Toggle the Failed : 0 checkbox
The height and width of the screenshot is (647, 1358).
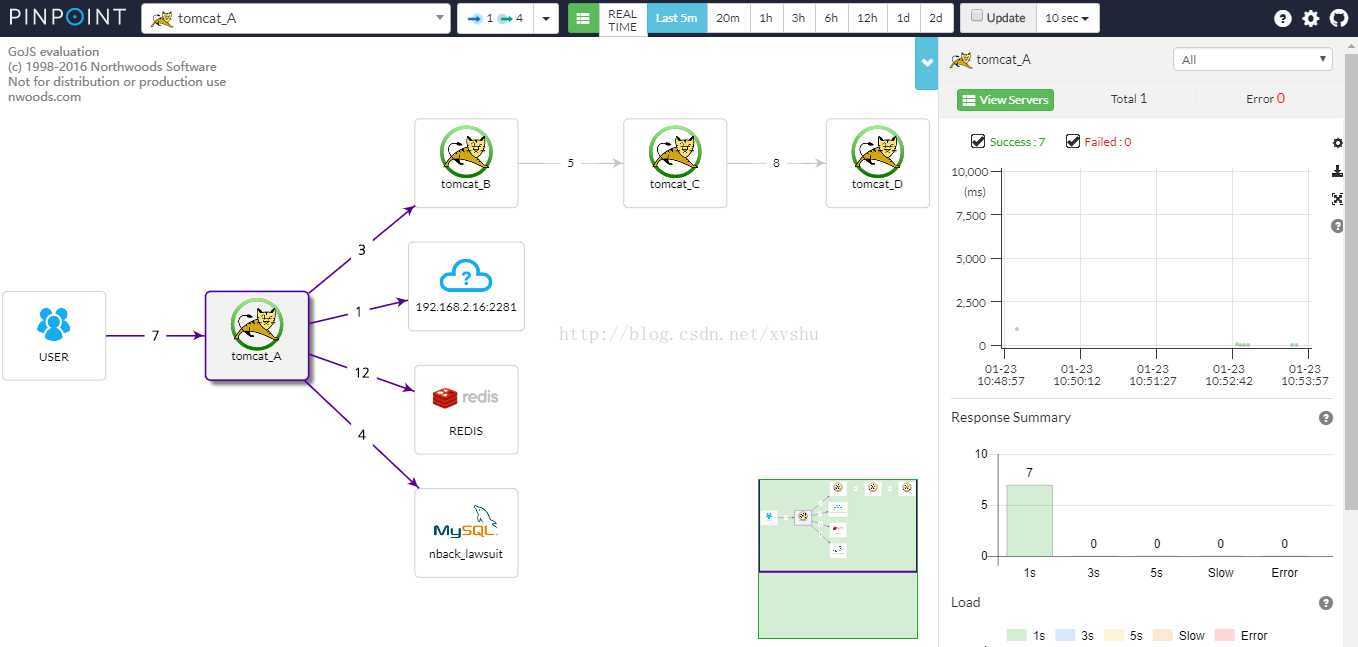pos(1073,142)
